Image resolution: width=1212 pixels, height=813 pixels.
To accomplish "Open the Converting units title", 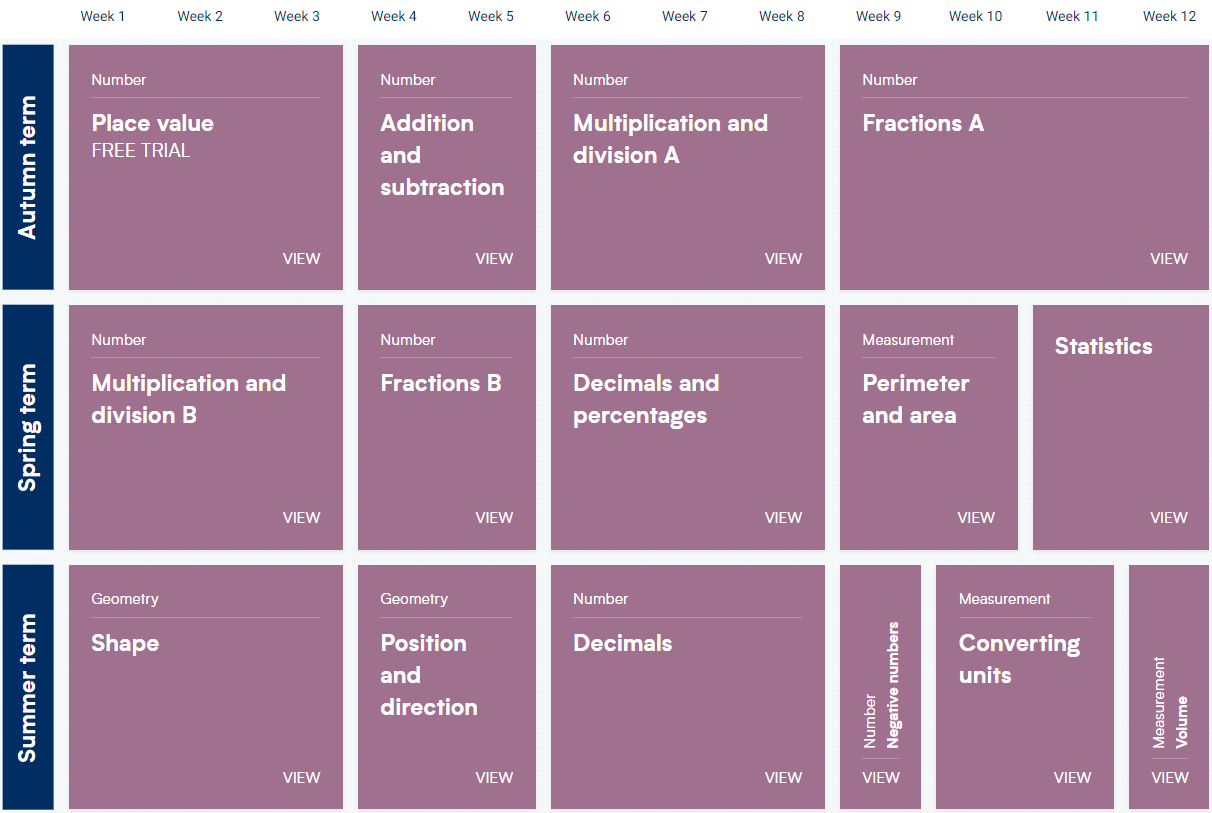I will tap(1019, 659).
